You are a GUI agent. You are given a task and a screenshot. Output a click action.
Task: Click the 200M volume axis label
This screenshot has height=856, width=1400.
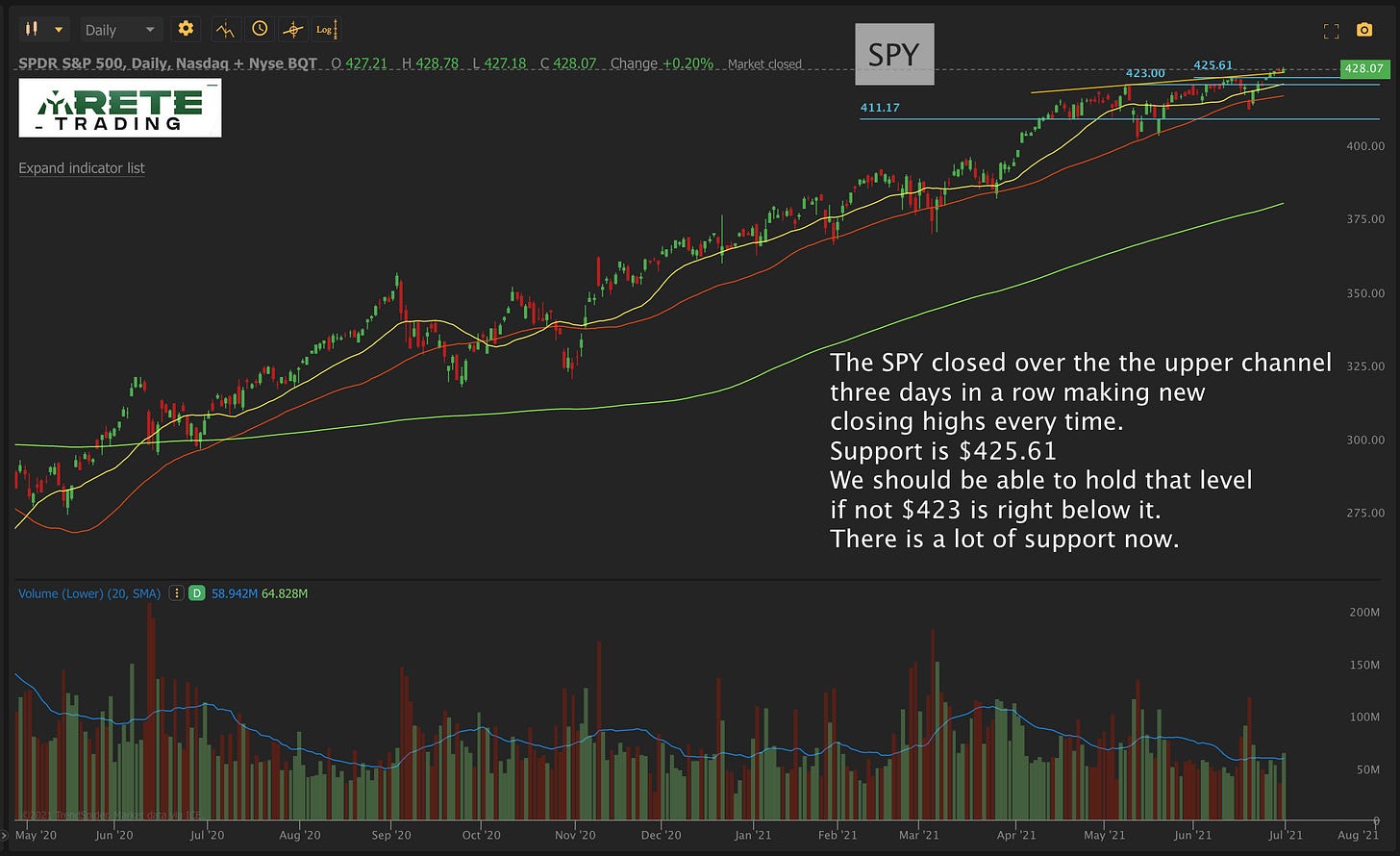click(x=1365, y=612)
